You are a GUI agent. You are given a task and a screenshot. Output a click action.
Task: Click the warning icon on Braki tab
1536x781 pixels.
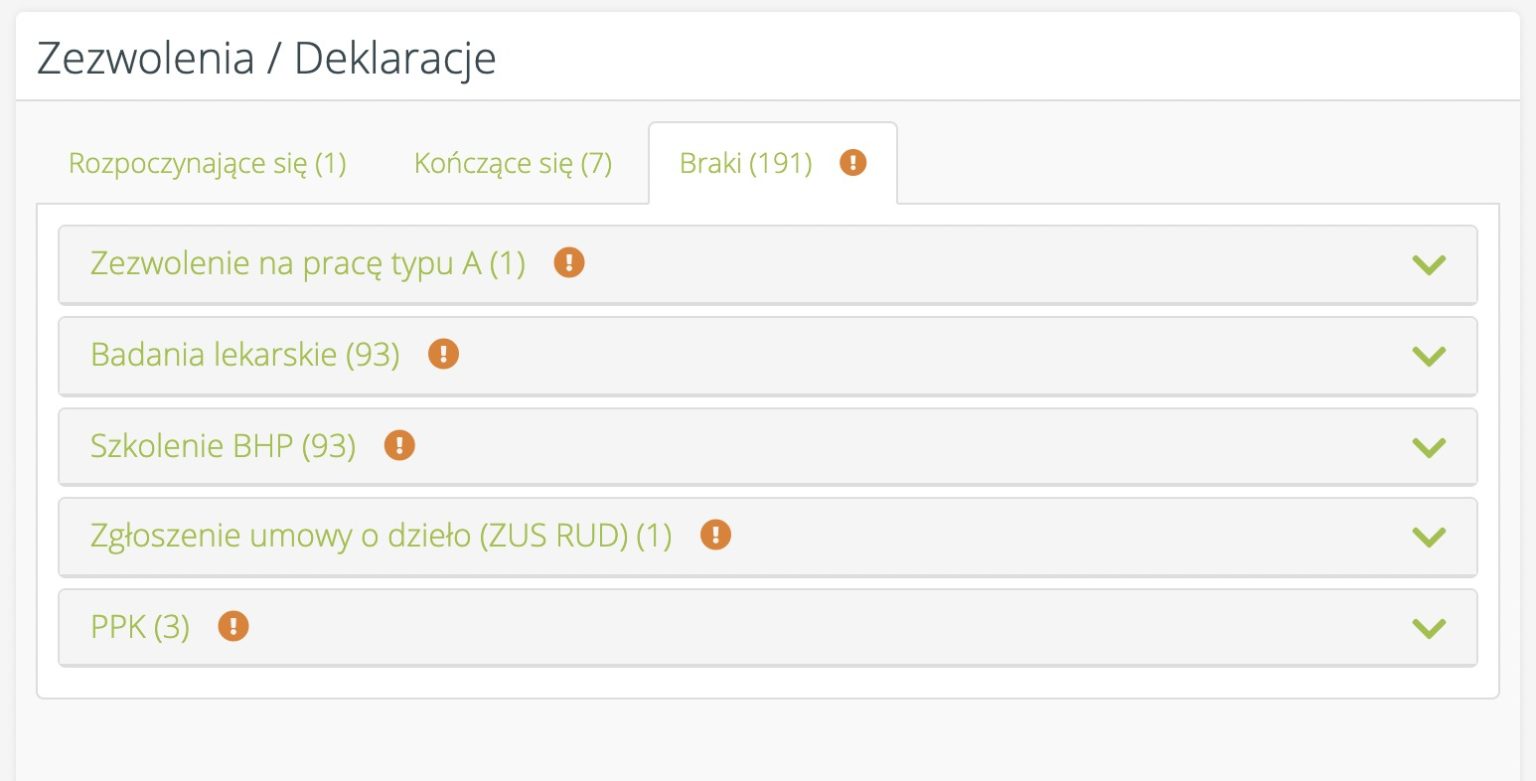click(x=852, y=163)
